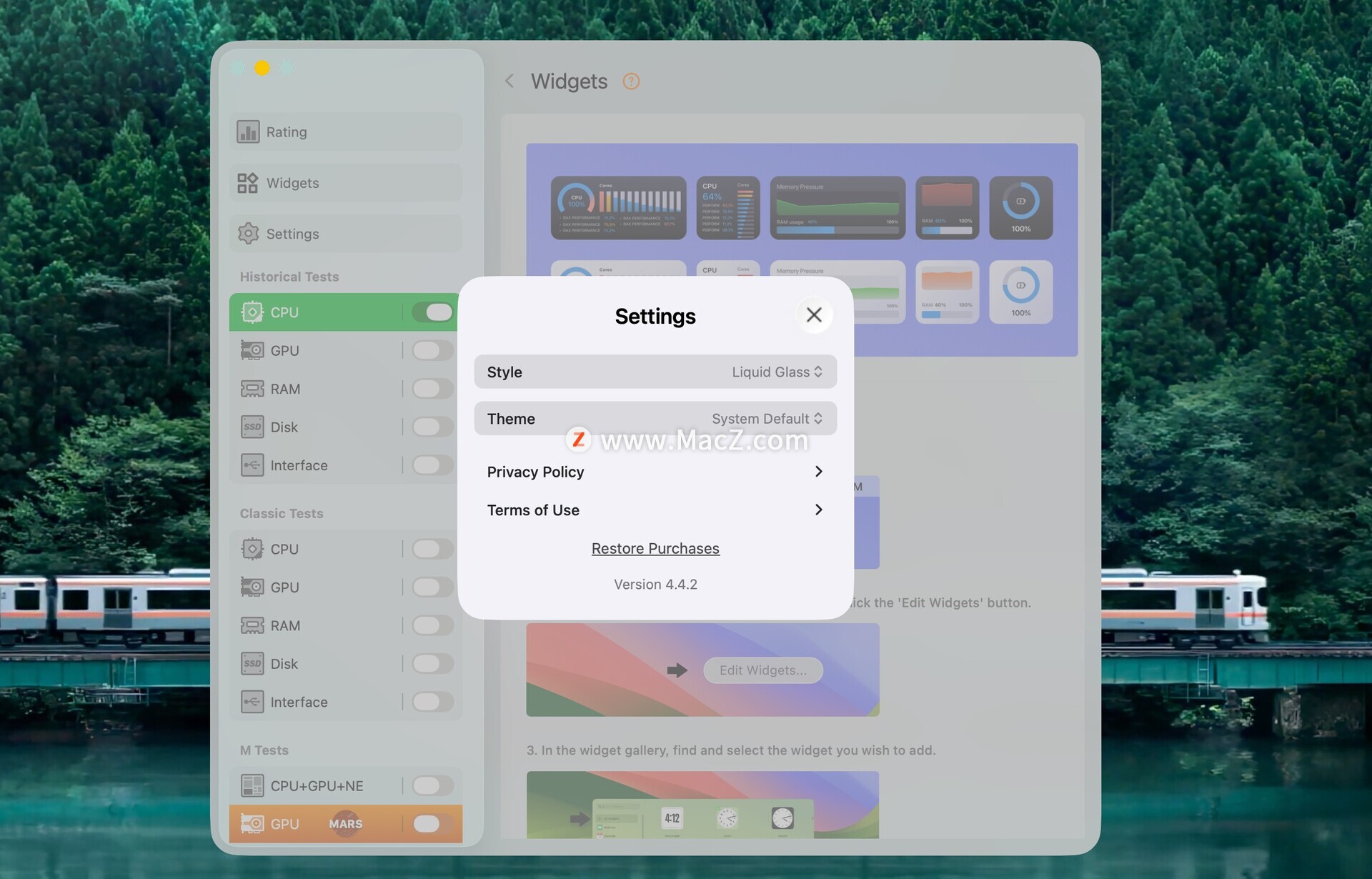The height and width of the screenshot is (879, 1372).
Task: Click the MARS badge on GPU row
Action: coord(346,824)
